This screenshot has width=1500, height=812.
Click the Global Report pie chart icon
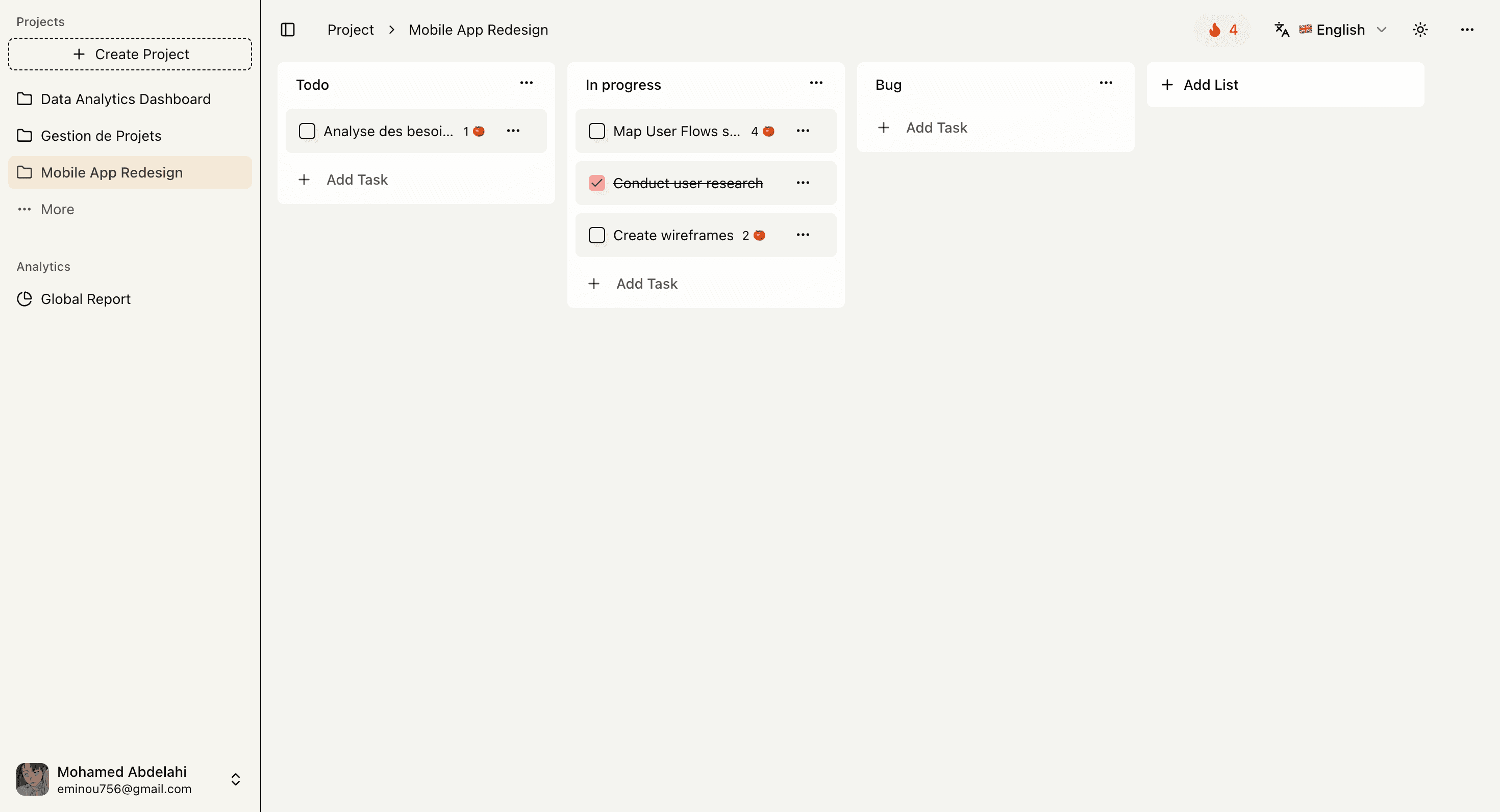(x=24, y=298)
